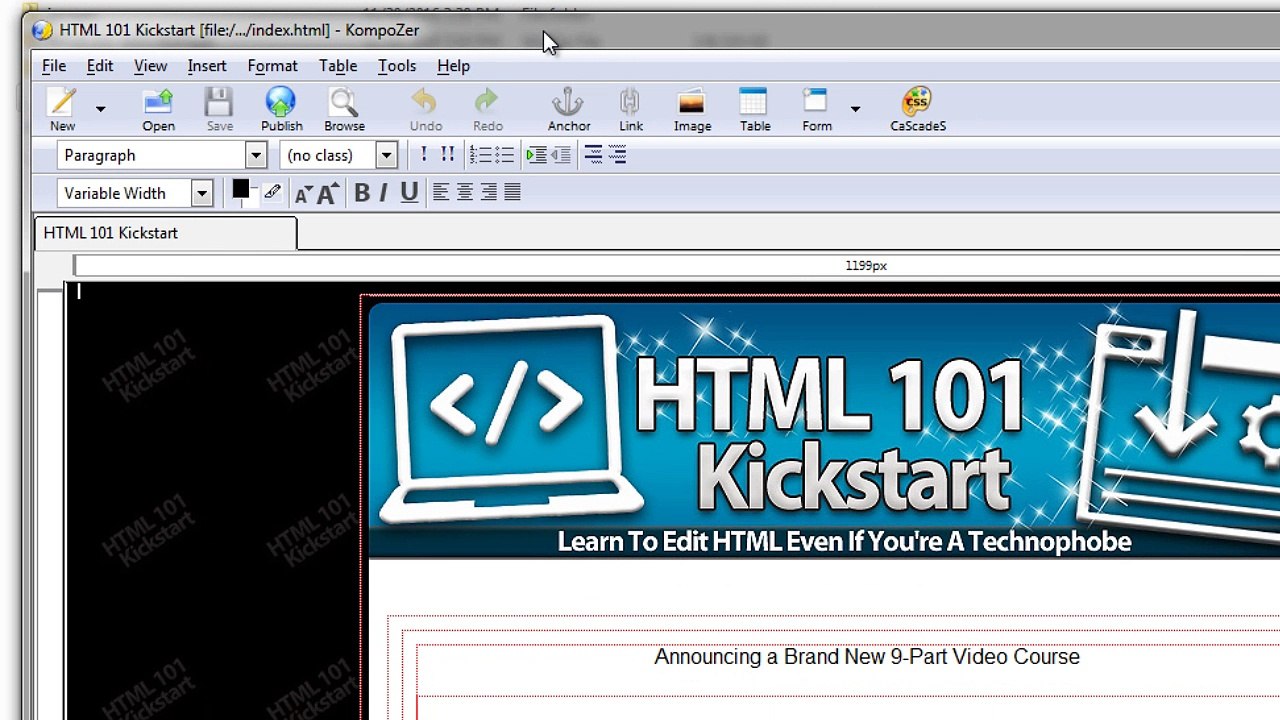Image resolution: width=1280 pixels, height=720 pixels.
Task: Toggle emphasis with single exclamation button
Action: click(424, 155)
